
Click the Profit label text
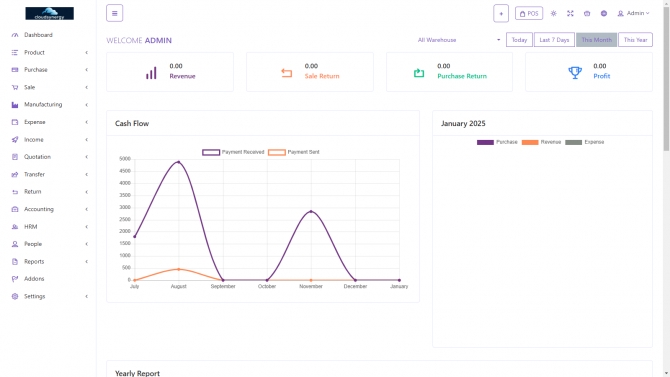click(602, 76)
